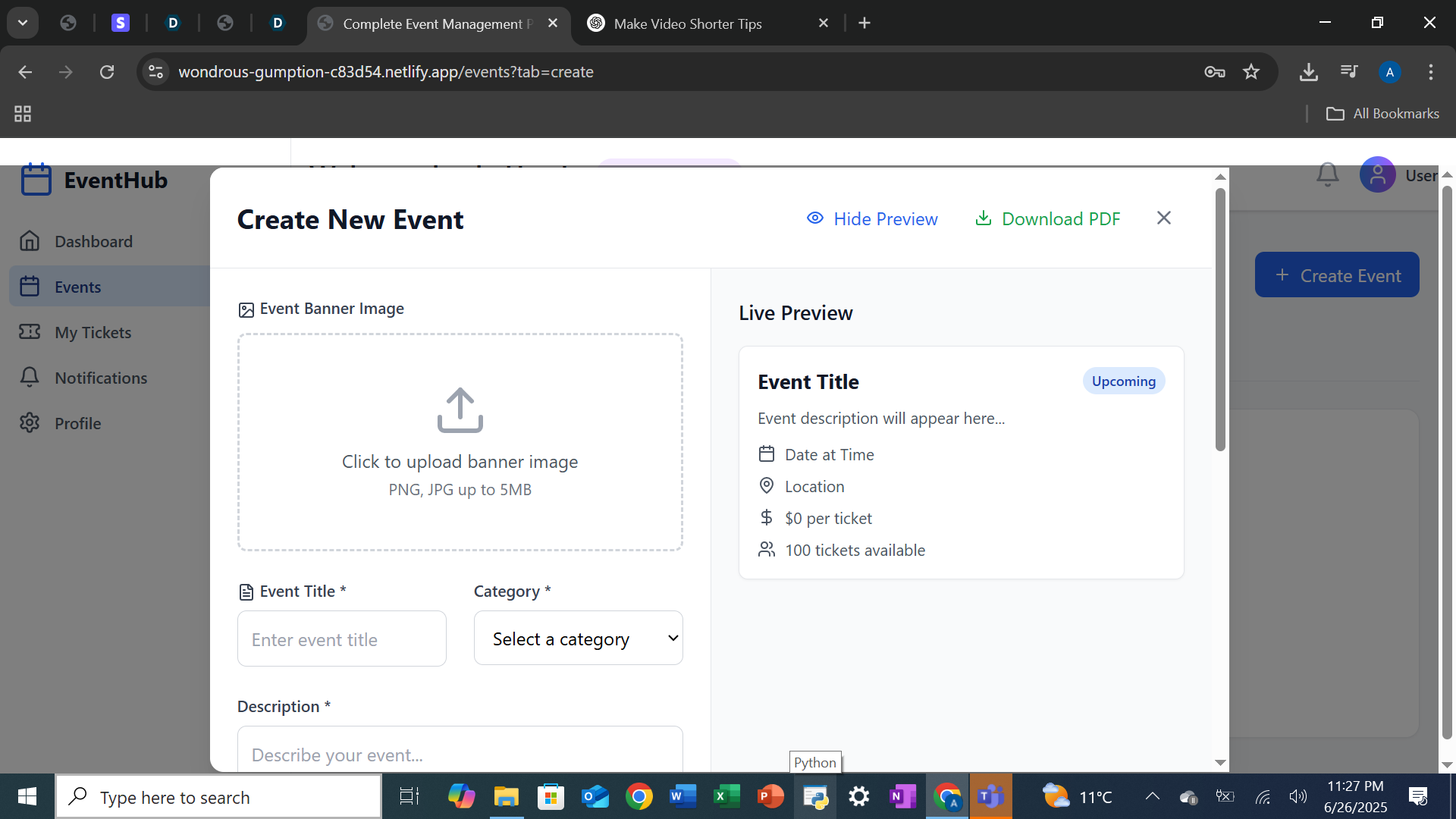This screenshot has height=819, width=1456.
Task: Close the Create New Event dialog
Action: coord(1164,218)
